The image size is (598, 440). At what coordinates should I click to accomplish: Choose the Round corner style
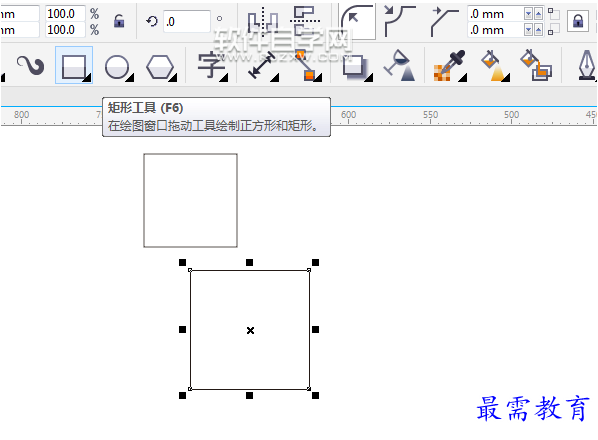click(357, 21)
